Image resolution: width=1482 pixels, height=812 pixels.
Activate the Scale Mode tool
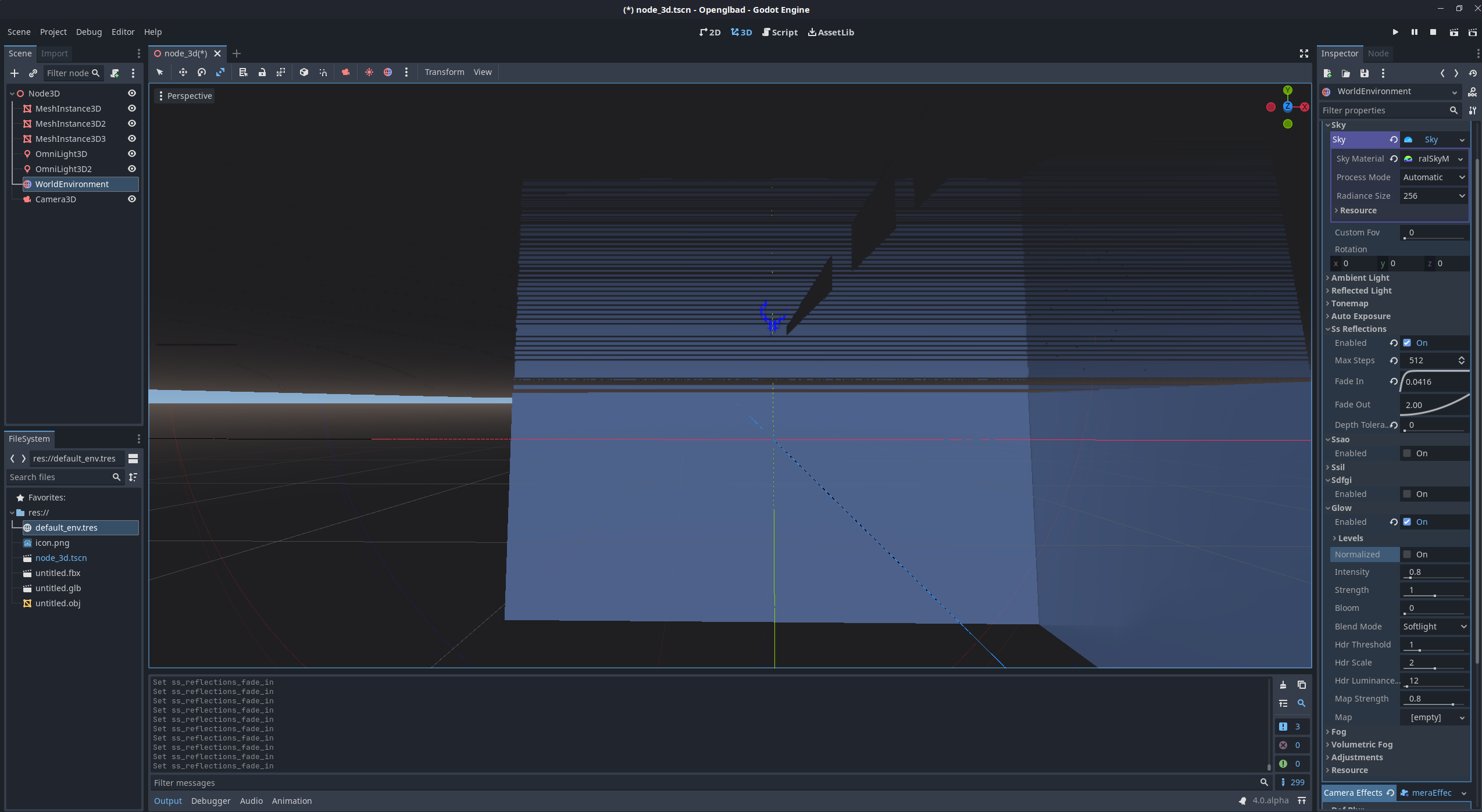tap(220, 72)
